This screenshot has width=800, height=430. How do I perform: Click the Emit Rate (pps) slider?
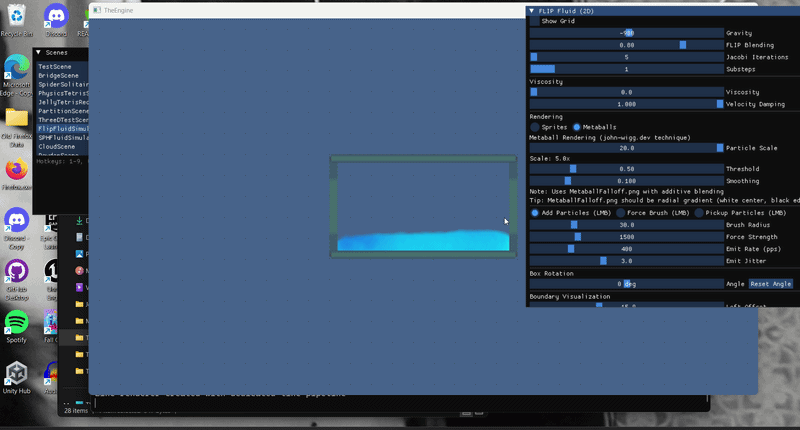627,249
